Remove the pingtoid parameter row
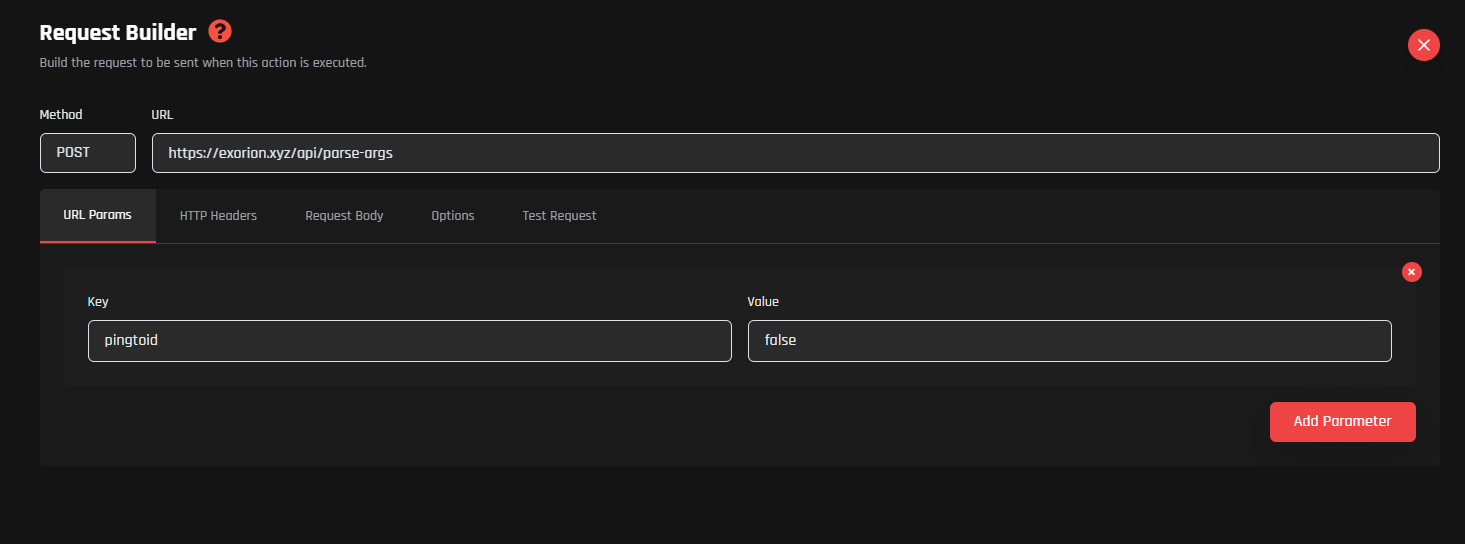This screenshot has width=1465, height=544. pos(1411,272)
